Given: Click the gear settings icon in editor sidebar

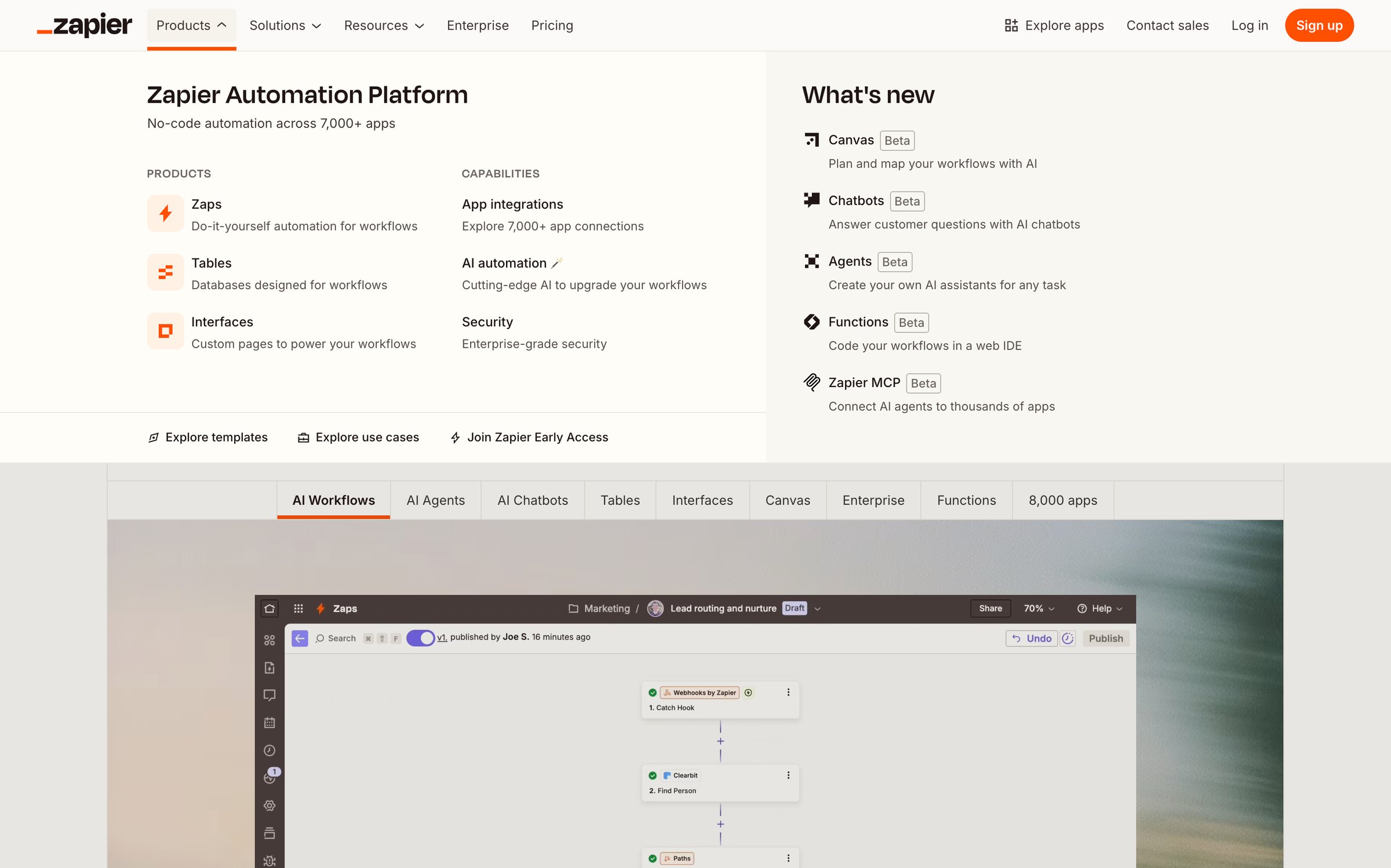Looking at the screenshot, I should [270, 805].
